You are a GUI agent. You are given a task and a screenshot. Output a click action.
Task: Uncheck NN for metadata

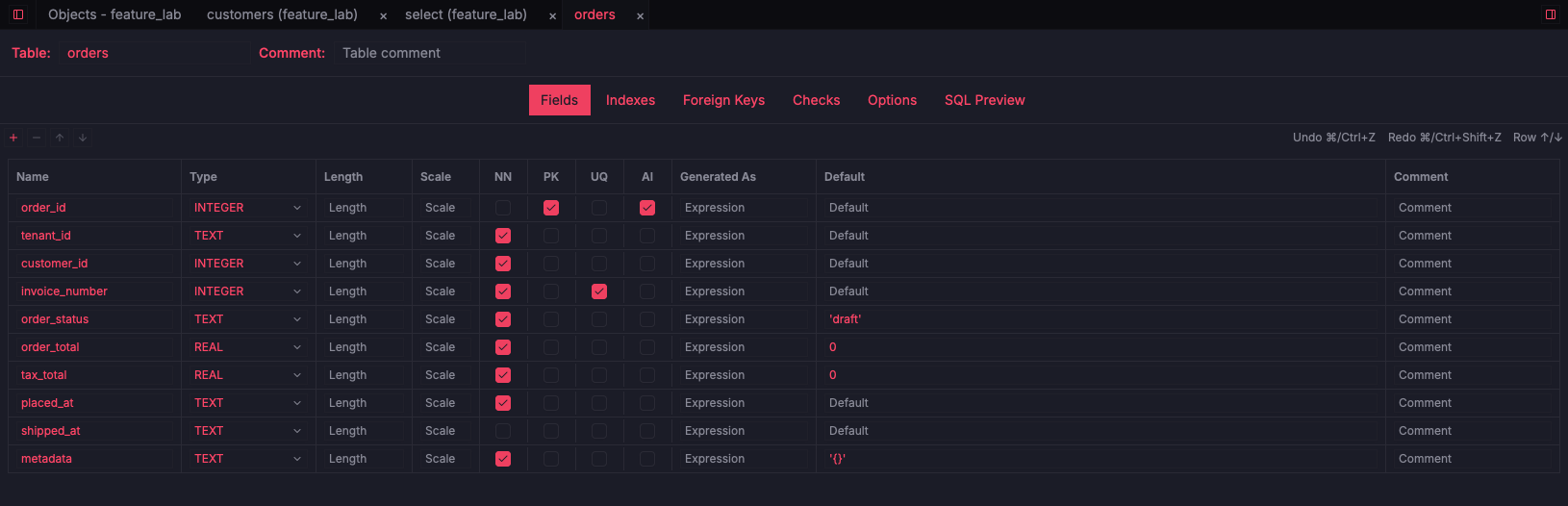[503, 459]
